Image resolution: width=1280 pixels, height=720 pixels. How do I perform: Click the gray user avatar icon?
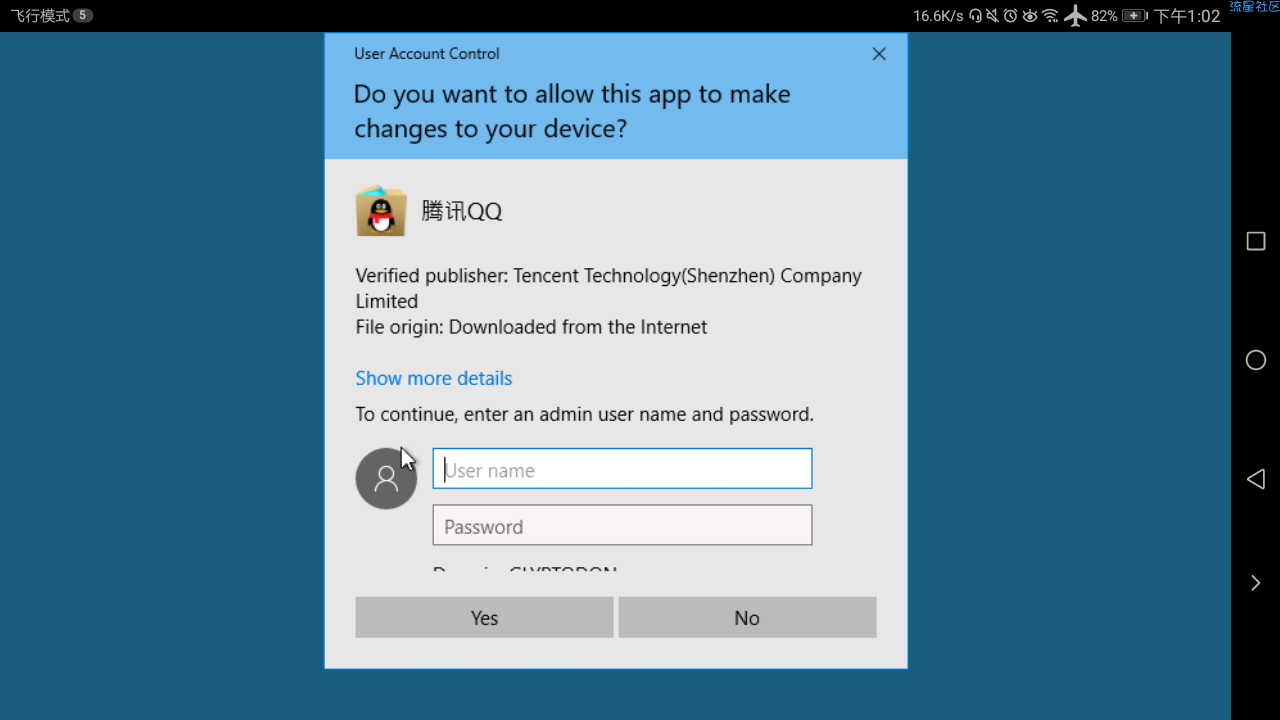click(386, 478)
